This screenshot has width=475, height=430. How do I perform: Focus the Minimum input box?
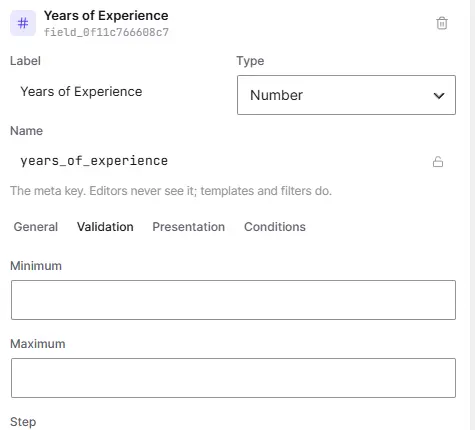click(233, 300)
